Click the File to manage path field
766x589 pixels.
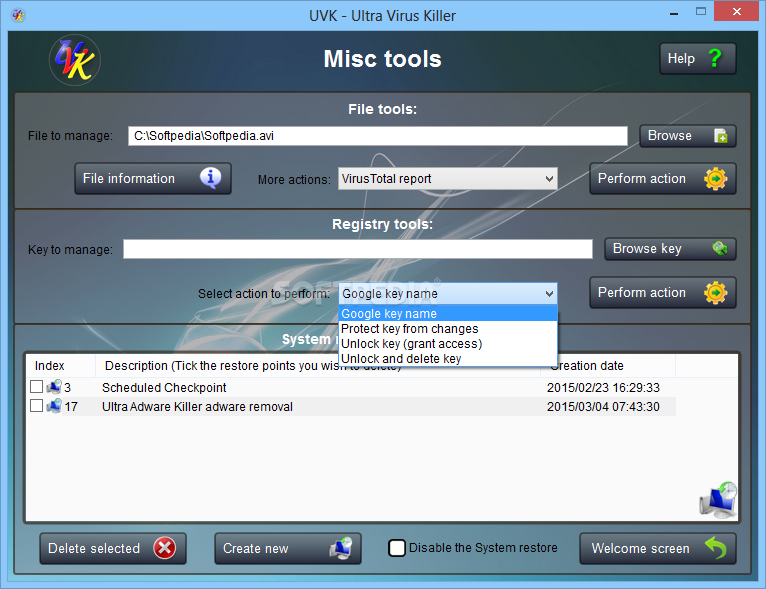(x=378, y=136)
